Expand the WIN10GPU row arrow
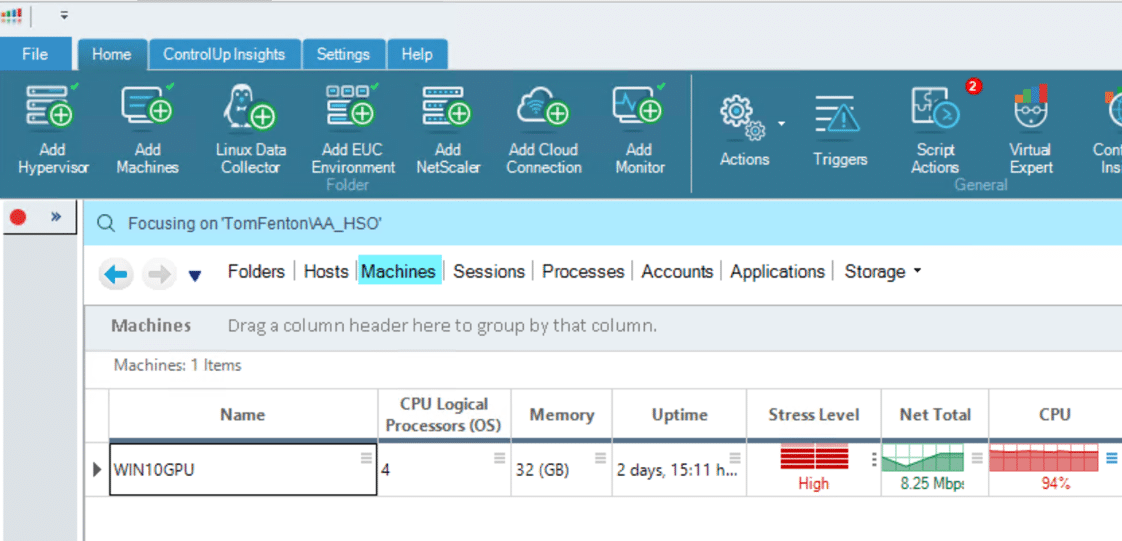 coord(98,469)
